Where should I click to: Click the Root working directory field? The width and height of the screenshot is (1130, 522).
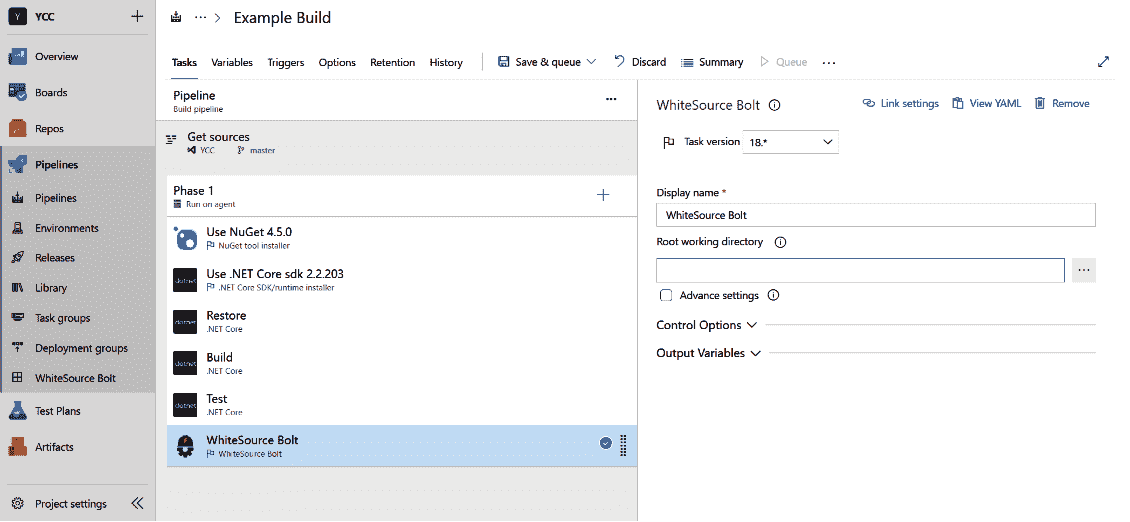tap(860, 270)
